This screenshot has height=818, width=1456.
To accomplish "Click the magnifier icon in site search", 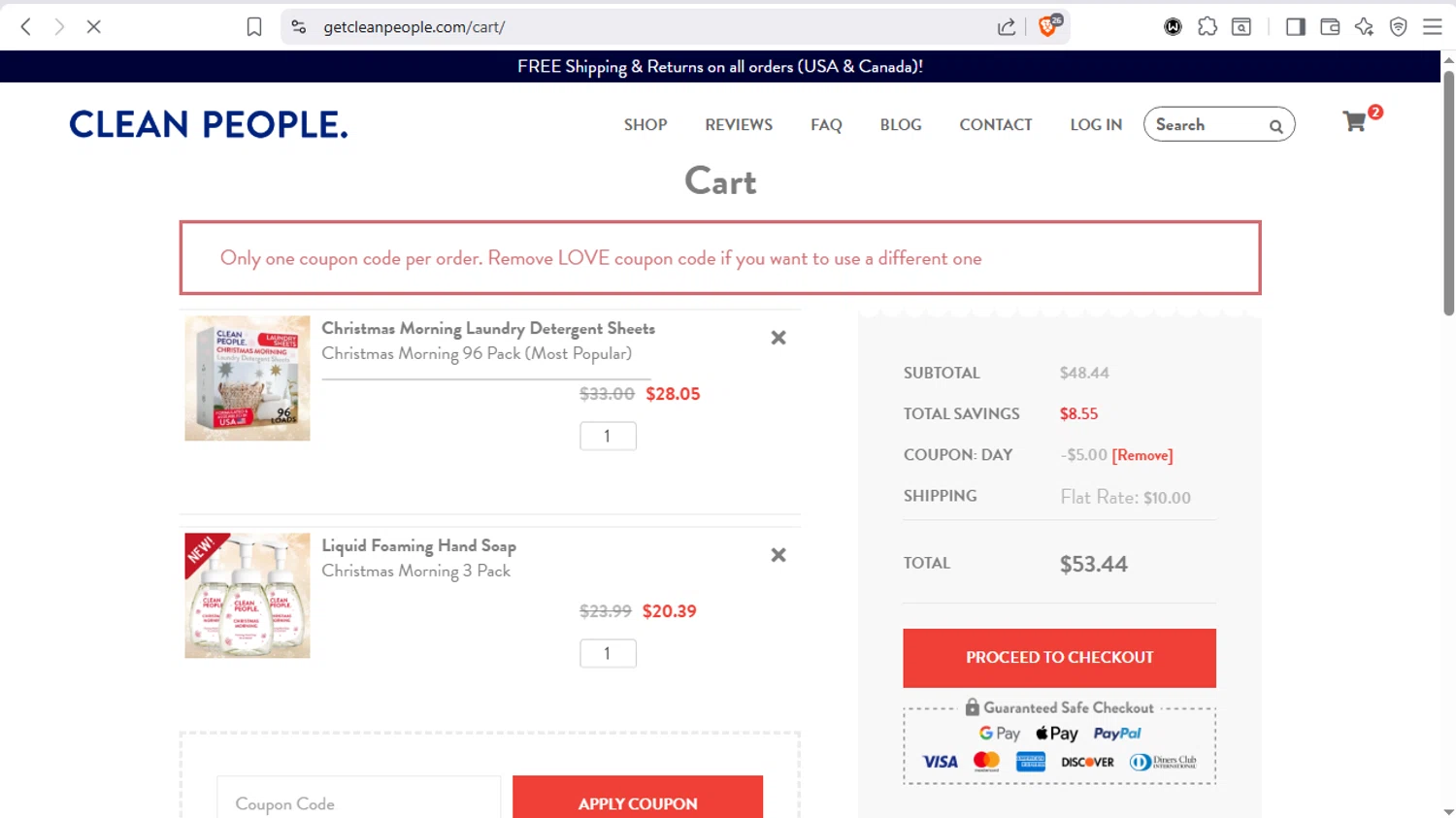I will pyautogui.click(x=1275, y=126).
